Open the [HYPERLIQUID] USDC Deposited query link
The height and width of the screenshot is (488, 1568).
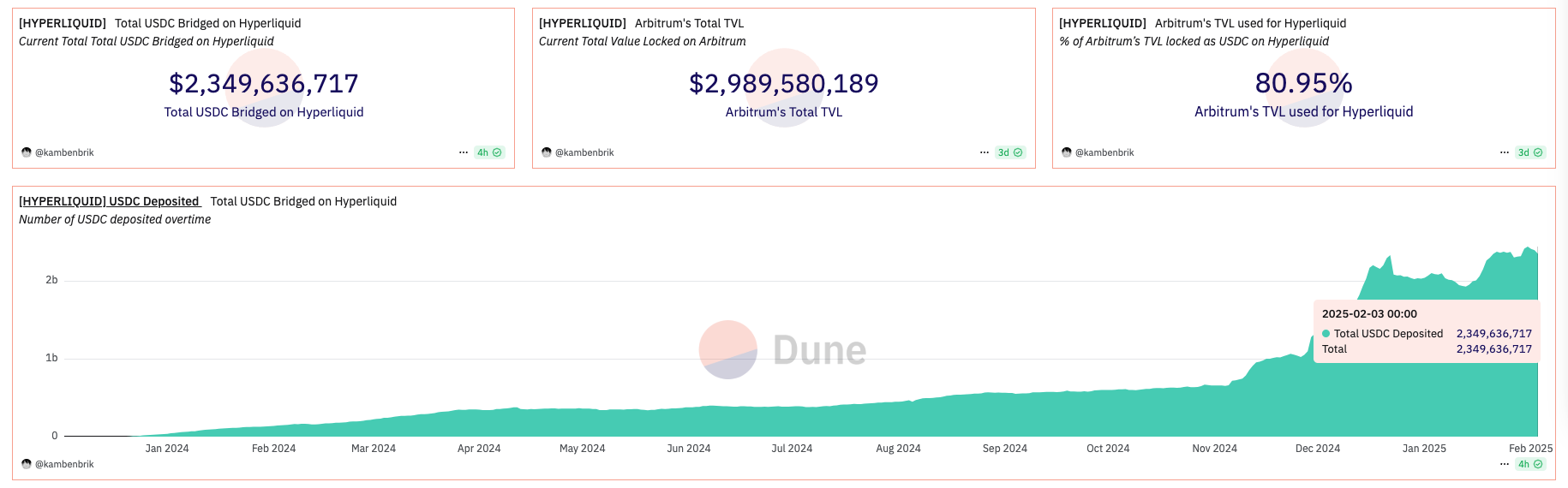tap(110, 201)
